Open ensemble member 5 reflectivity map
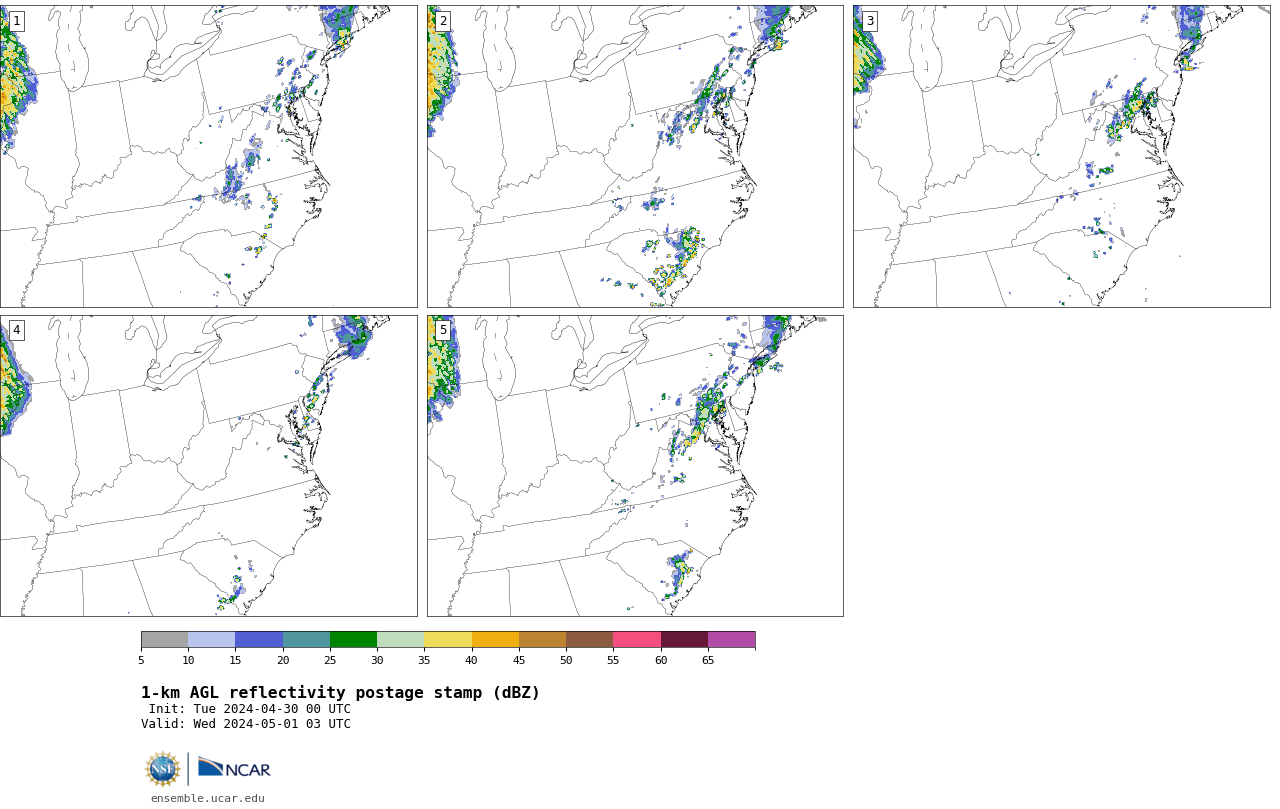 pos(635,466)
